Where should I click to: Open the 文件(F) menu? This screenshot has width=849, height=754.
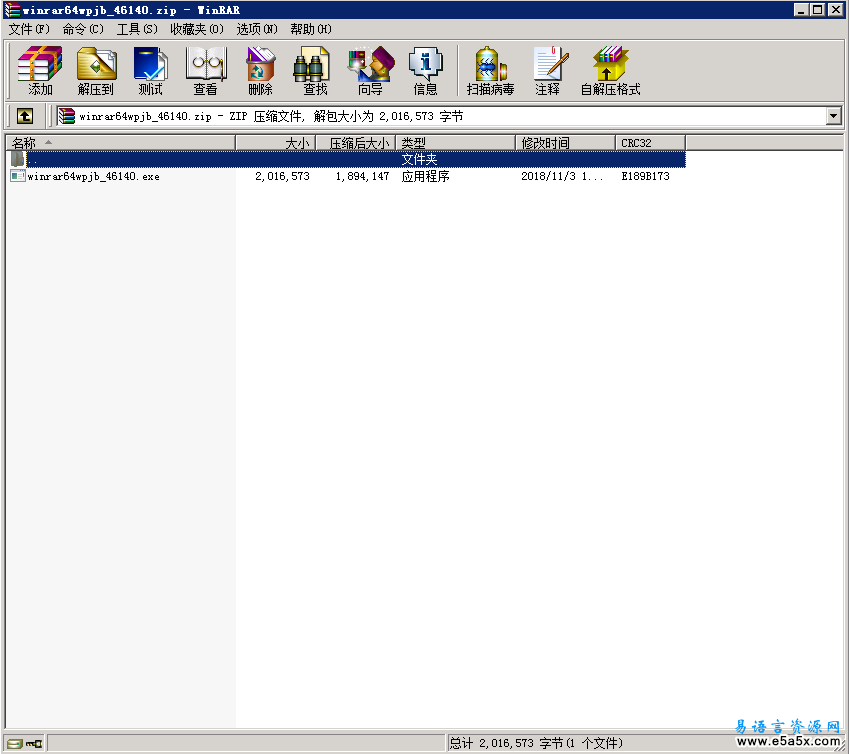[x=29, y=29]
